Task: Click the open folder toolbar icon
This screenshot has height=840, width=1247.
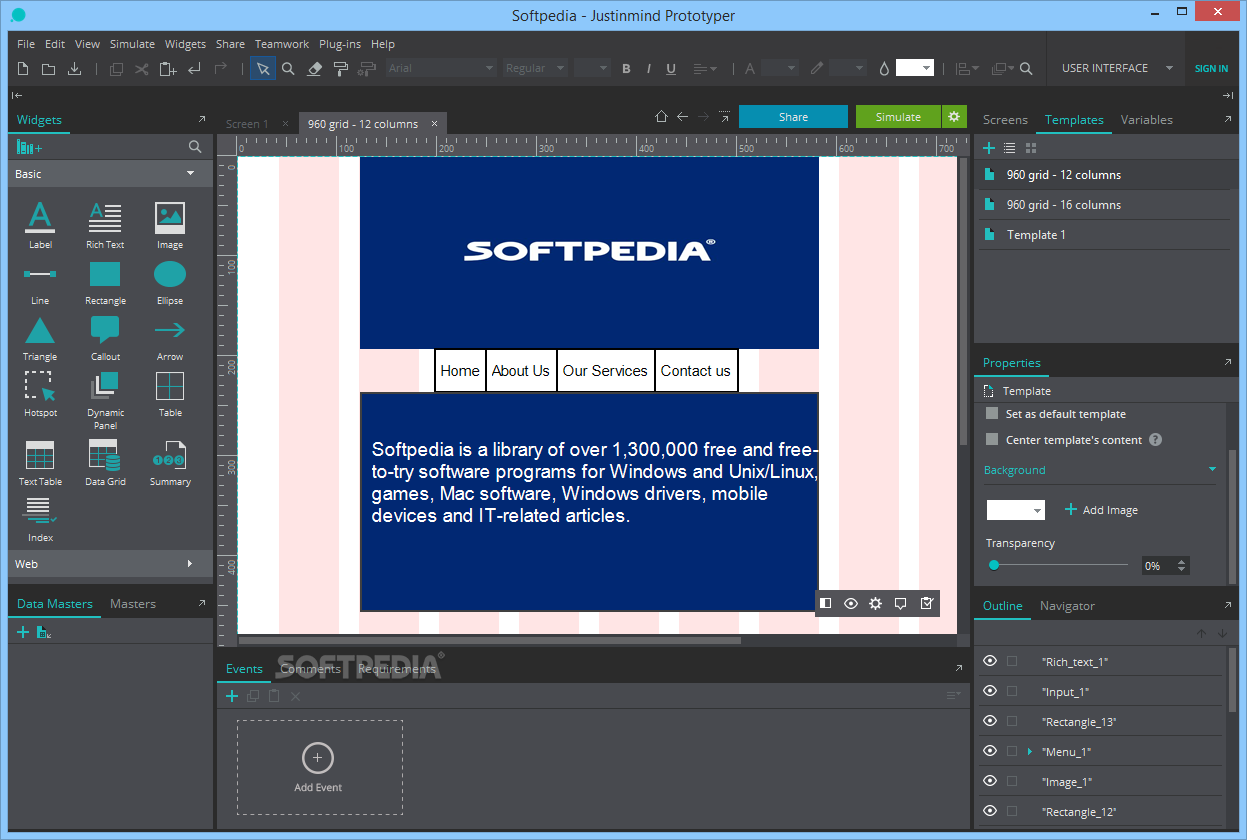Action: click(48, 69)
